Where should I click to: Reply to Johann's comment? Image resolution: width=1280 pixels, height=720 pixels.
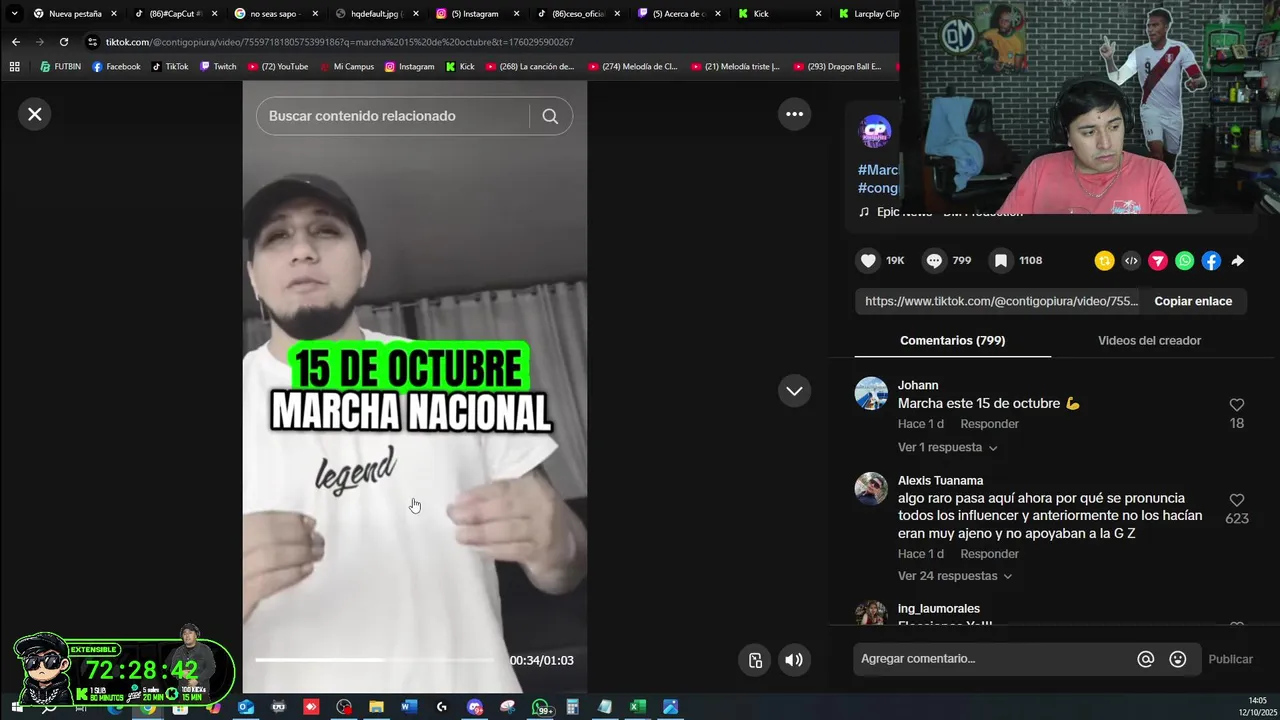pyautogui.click(x=989, y=424)
